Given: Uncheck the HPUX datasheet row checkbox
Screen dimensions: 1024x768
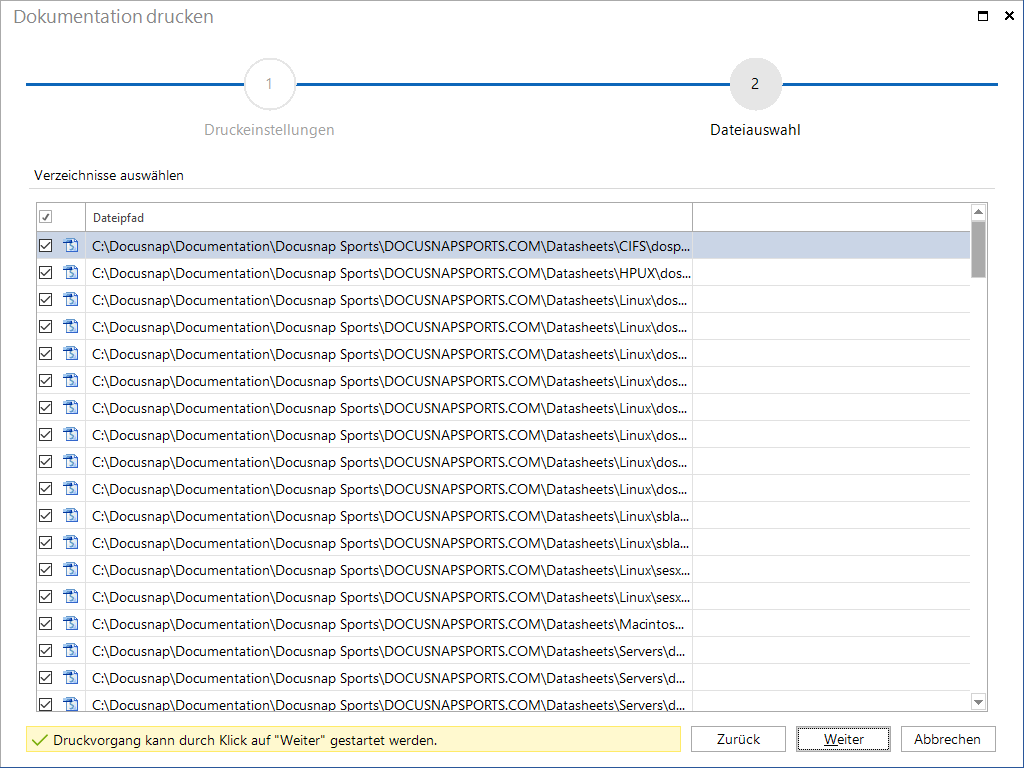Looking at the screenshot, I should (46, 272).
